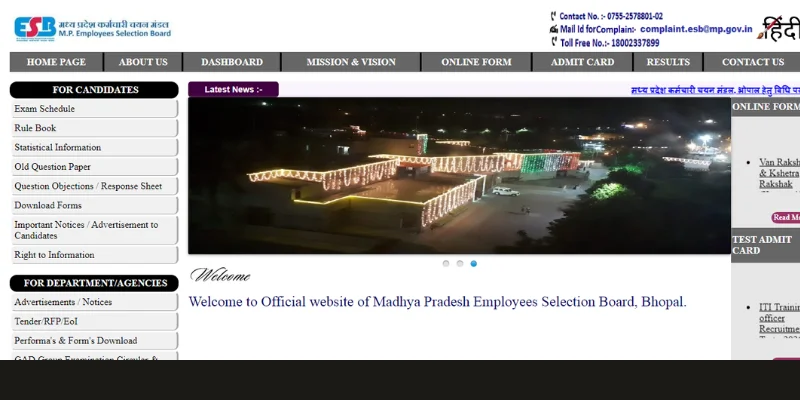This screenshot has width=800, height=400.
Task: Click the complaint.esb@mp.gov.in email link
Action: click(696, 29)
